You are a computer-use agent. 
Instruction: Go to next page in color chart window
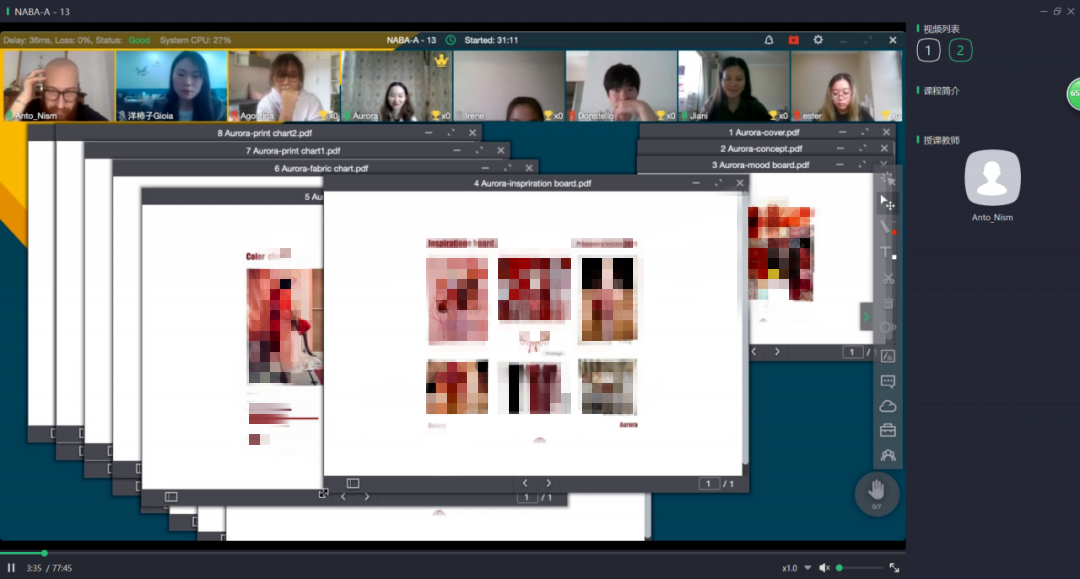click(x=366, y=496)
